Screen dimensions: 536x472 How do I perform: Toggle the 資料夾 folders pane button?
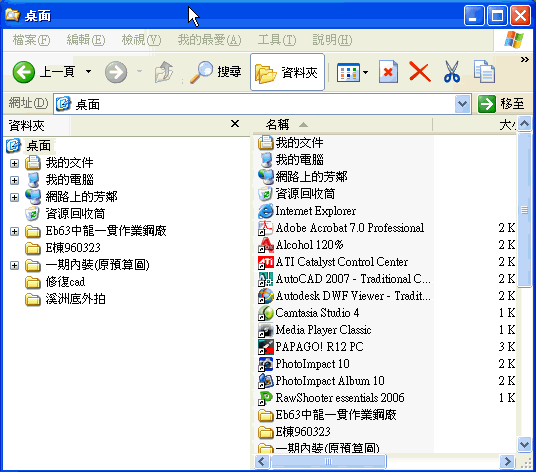point(287,72)
